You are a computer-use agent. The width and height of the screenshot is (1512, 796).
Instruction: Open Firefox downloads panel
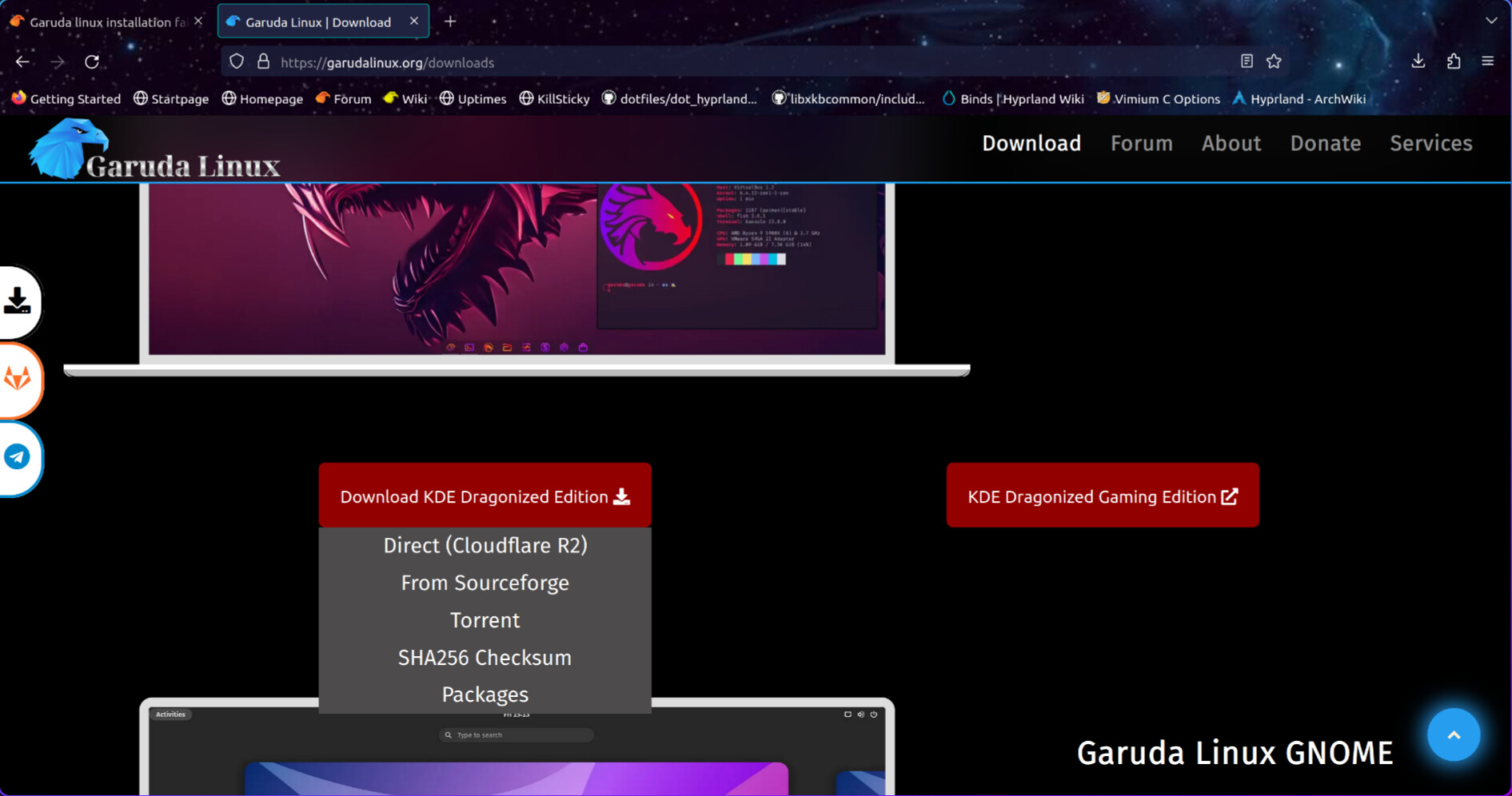point(1418,62)
